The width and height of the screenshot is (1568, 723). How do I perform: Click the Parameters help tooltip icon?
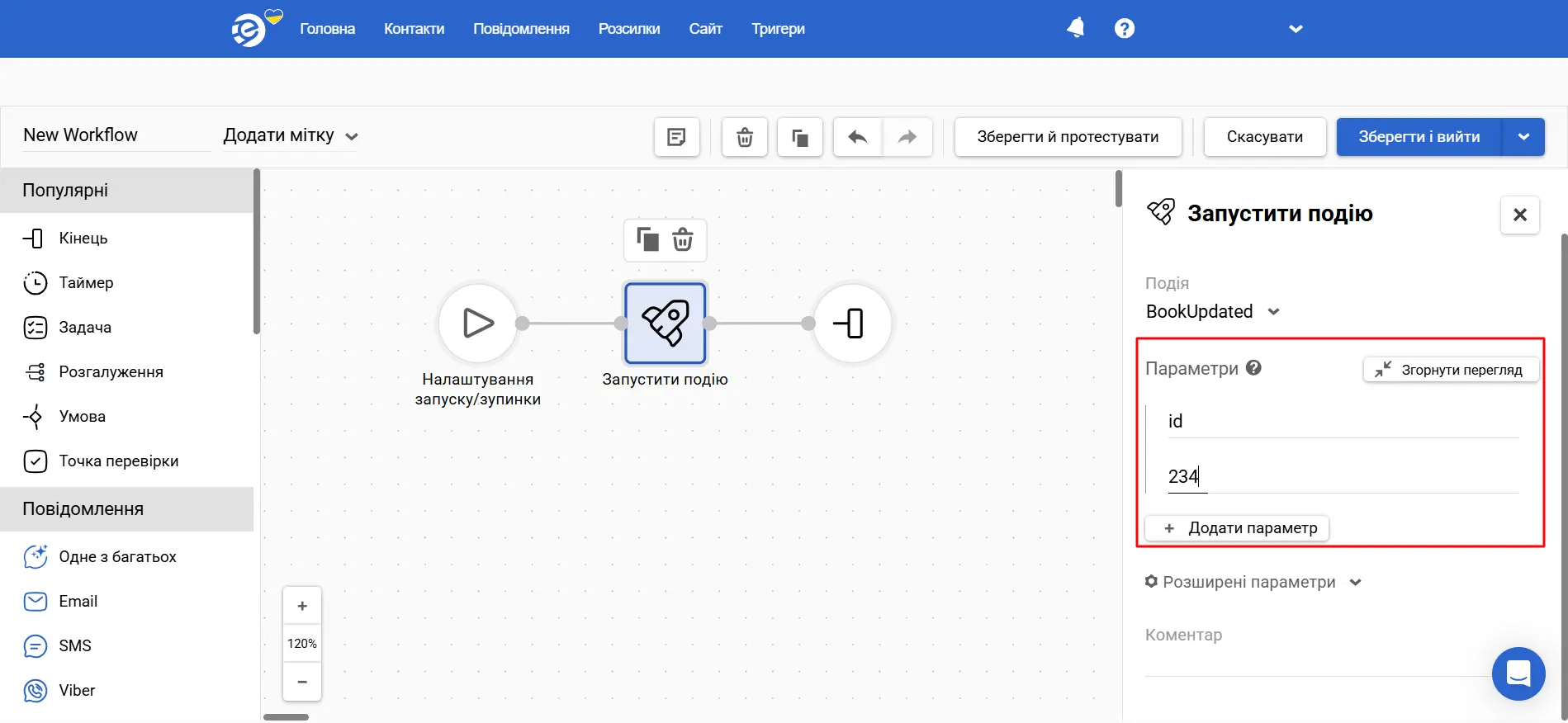click(x=1253, y=368)
